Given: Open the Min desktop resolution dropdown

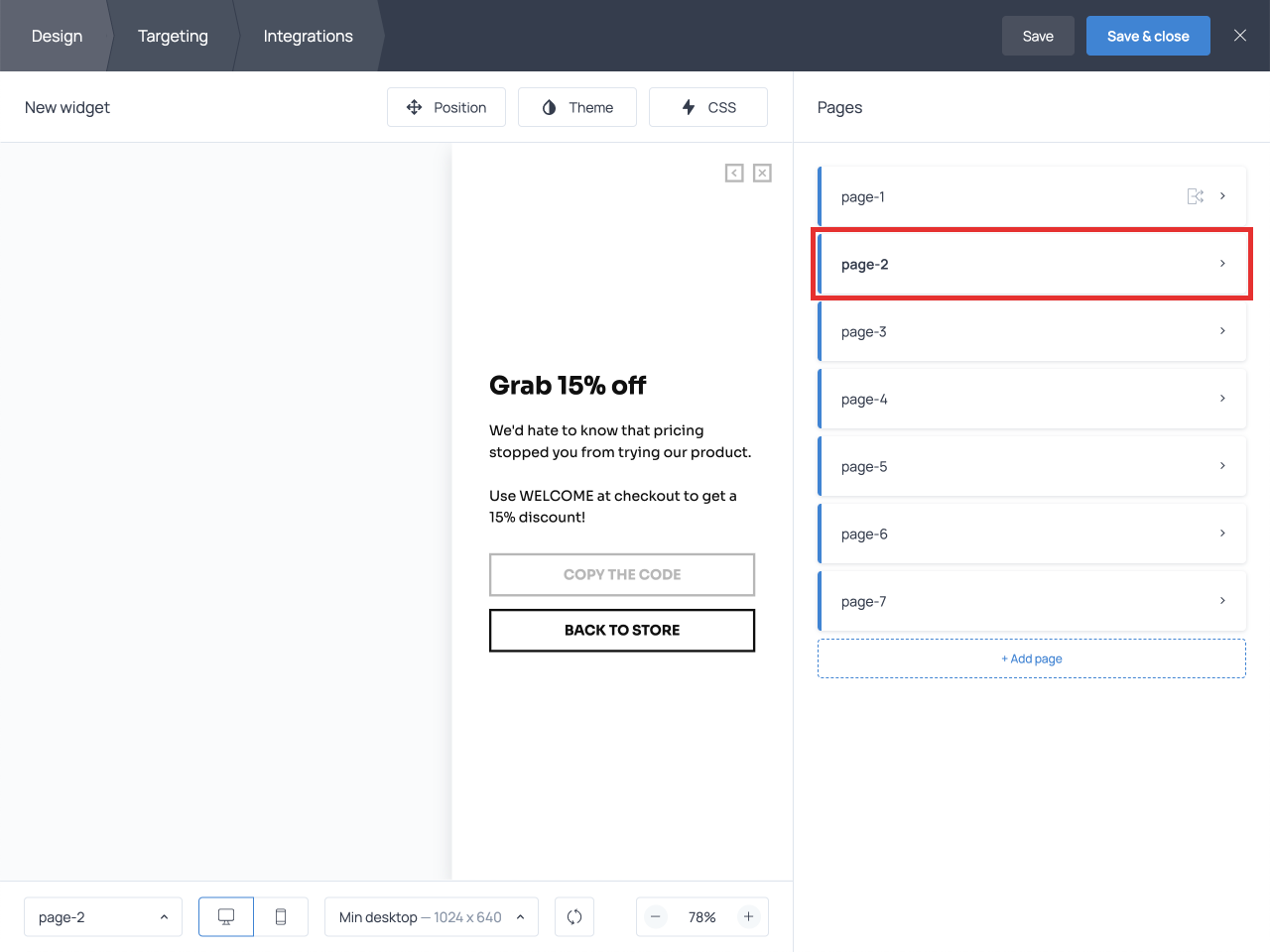Looking at the screenshot, I should click(x=432, y=917).
